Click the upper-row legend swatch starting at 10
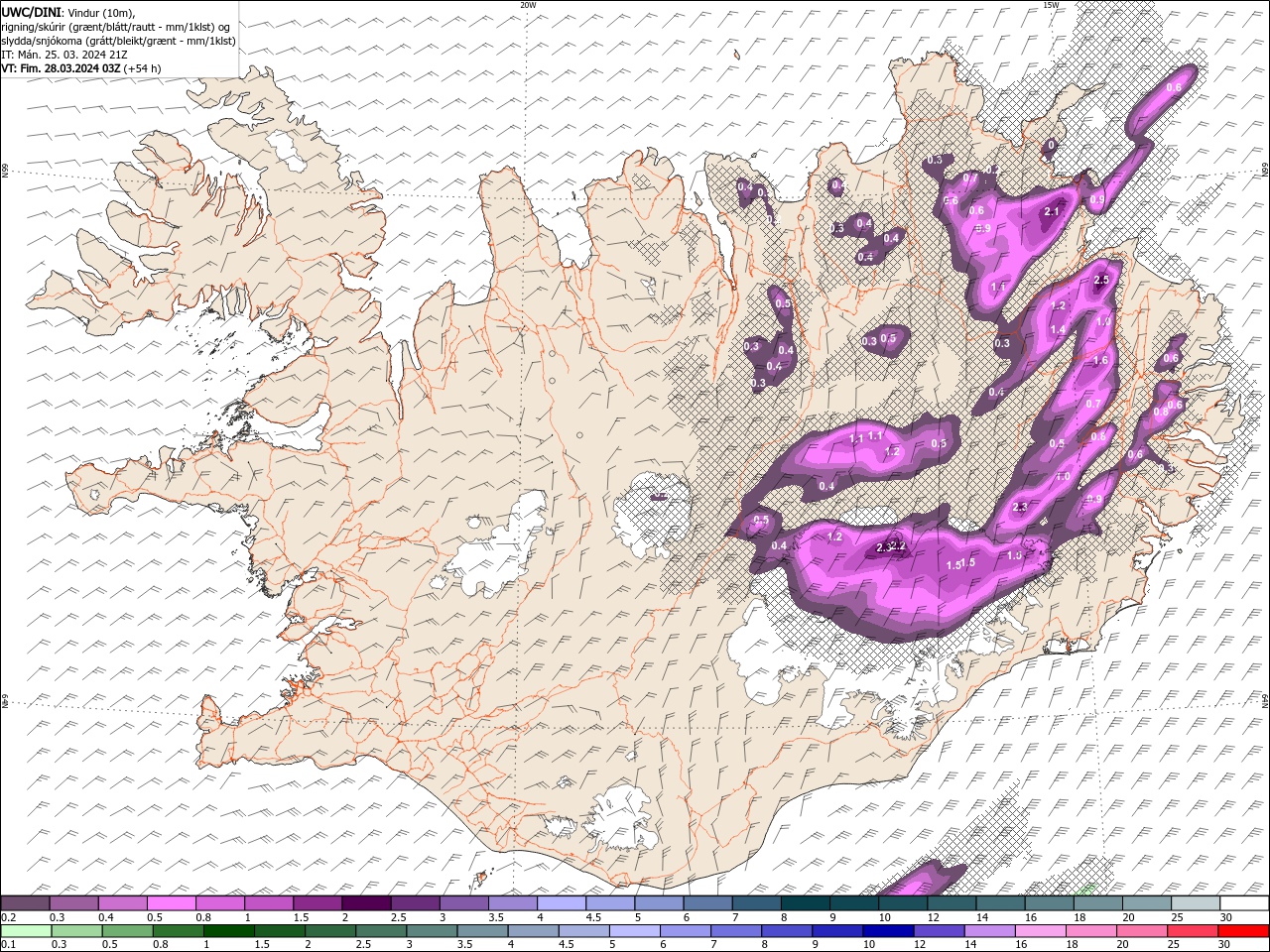The width and height of the screenshot is (1270, 952). tap(902, 903)
